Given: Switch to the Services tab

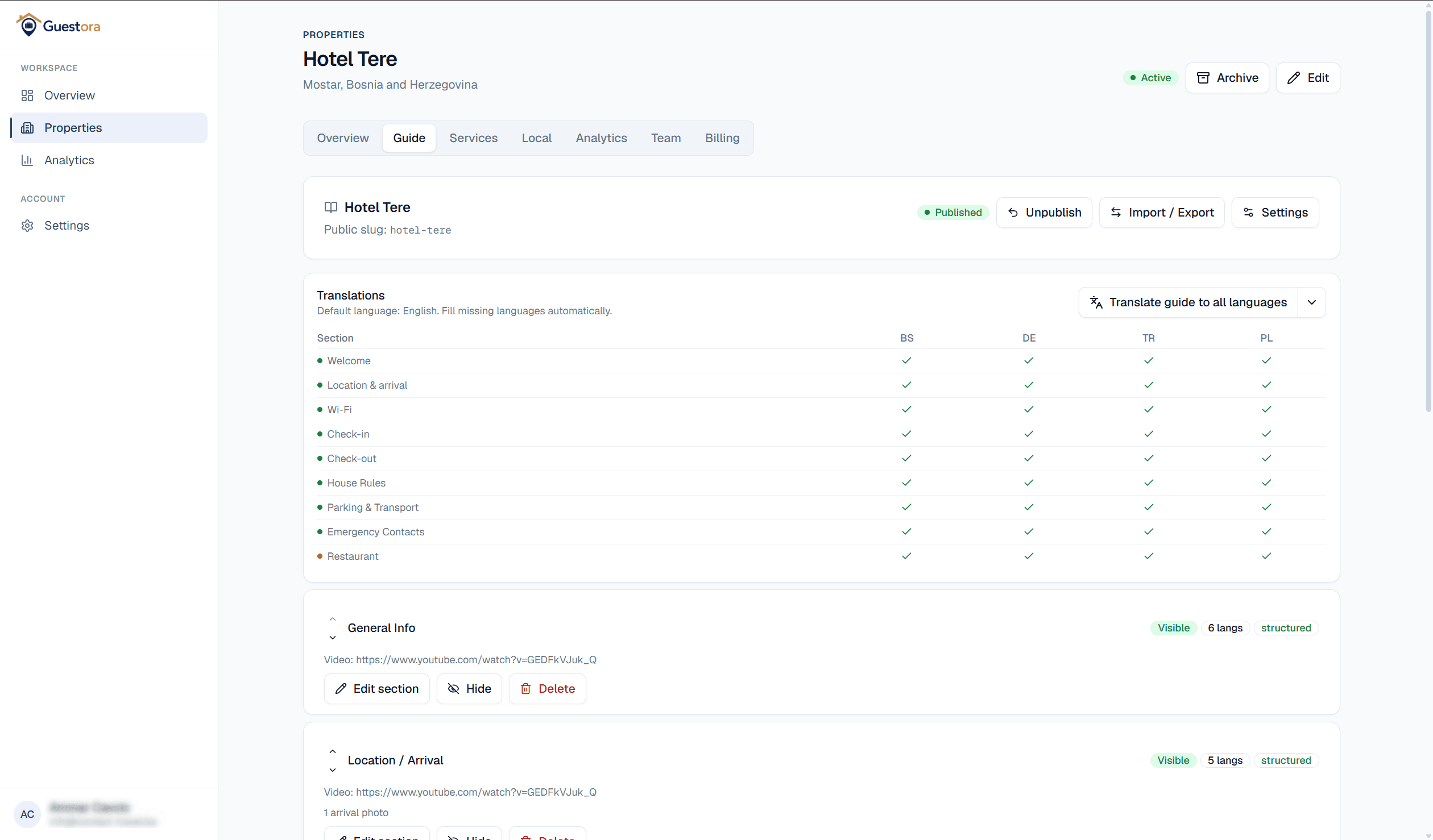Looking at the screenshot, I should [473, 138].
